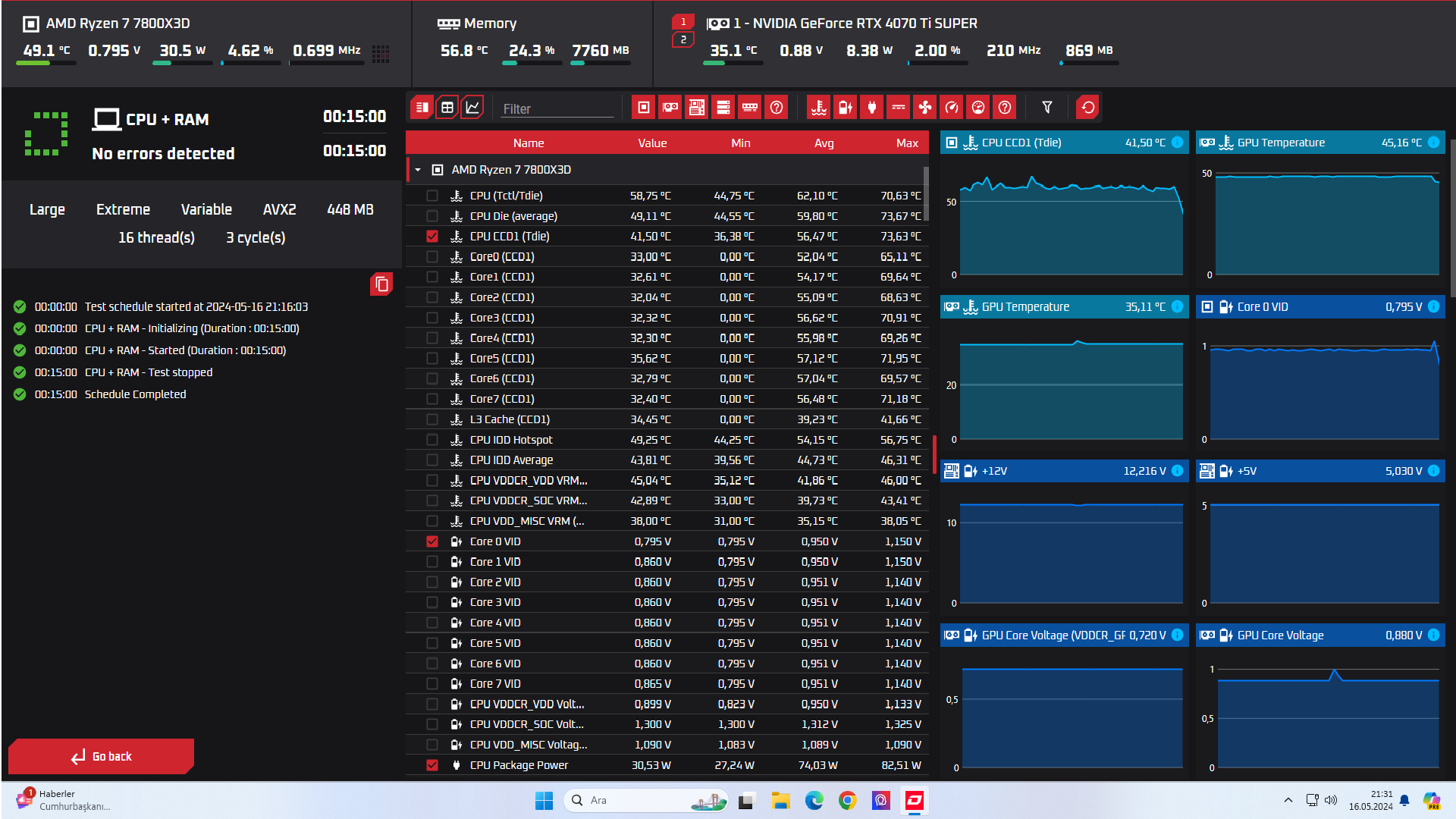1456x819 pixels.
Task: Uncheck the CPU Package Power checkbox
Action: [x=432, y=765]
